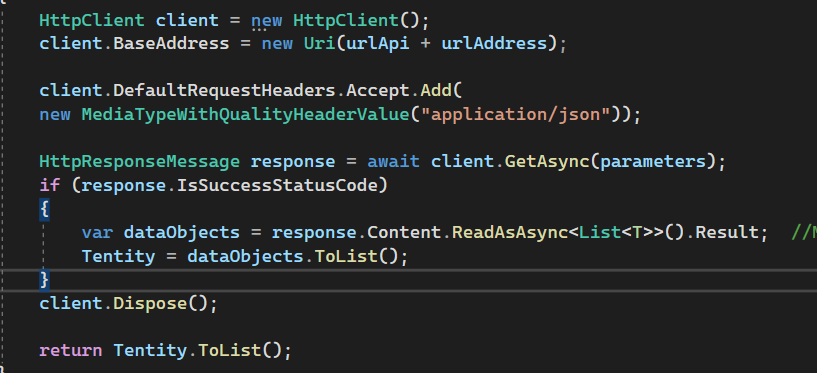Click the highlighted closing brace of if block
Screen dimensions: 817x373
[x=44, y=280]
